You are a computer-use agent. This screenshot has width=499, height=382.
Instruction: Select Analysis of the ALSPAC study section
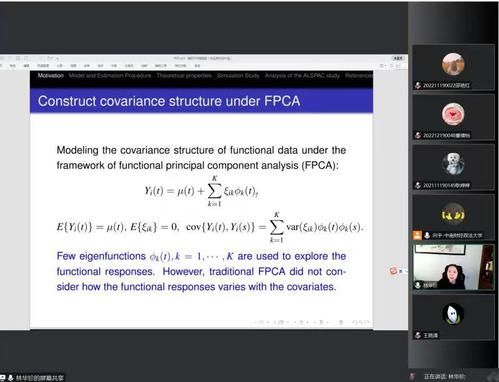coord(302,76)
